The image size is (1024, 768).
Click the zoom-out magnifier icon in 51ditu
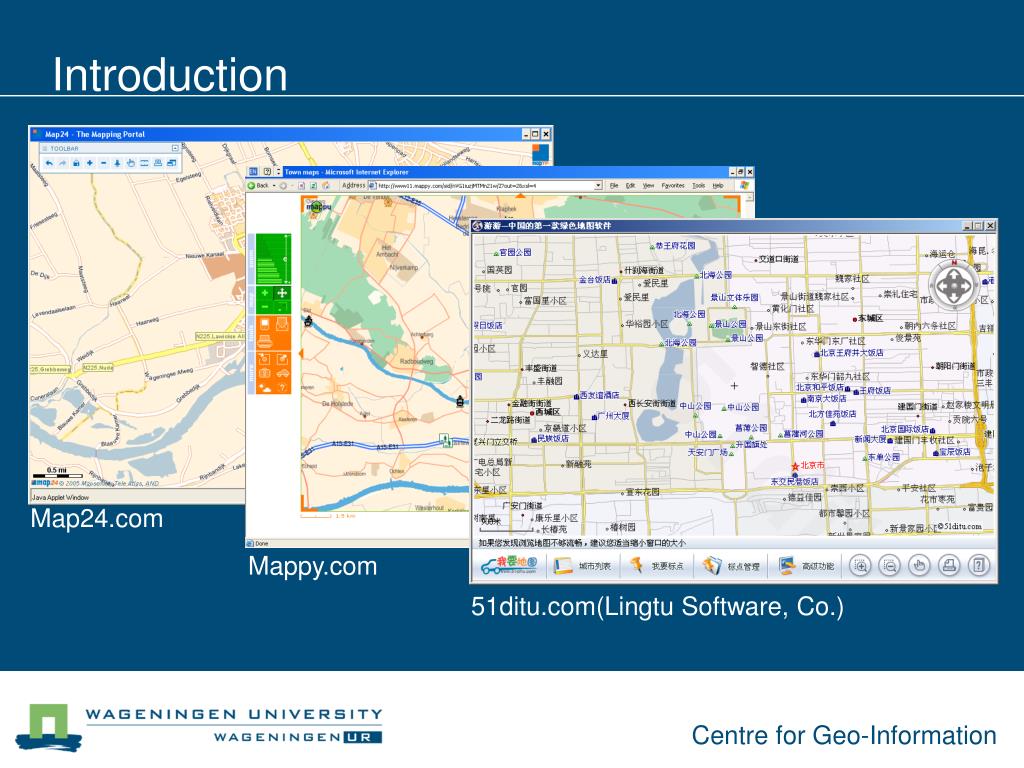coord(890,566)
